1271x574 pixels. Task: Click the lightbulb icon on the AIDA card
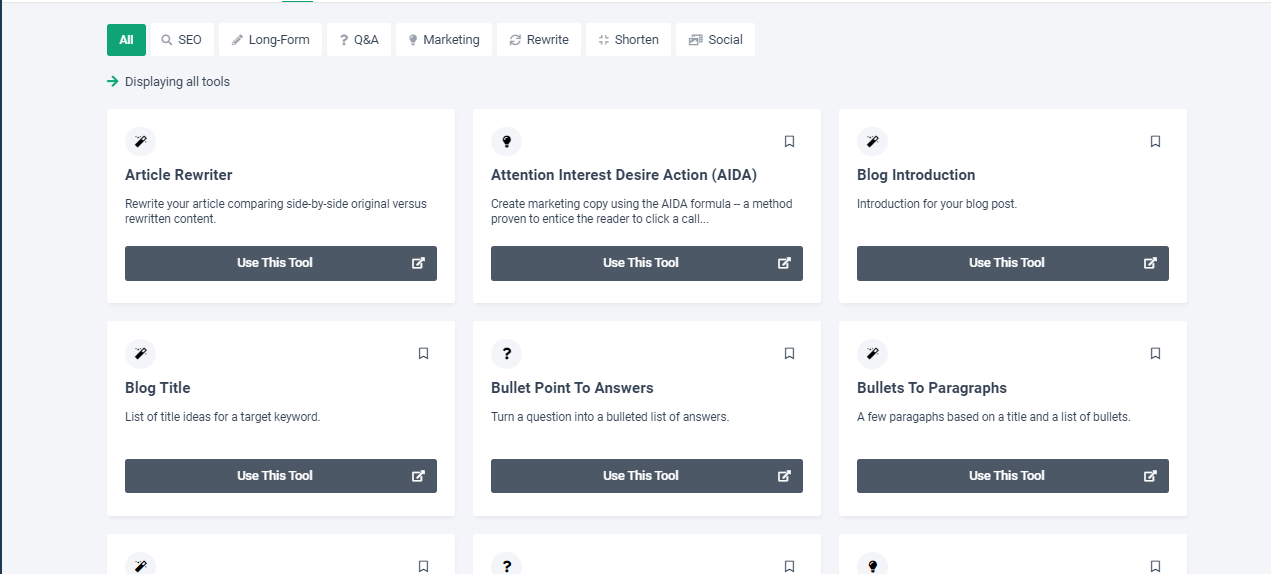pyautogui.click(x=506, y=142)
